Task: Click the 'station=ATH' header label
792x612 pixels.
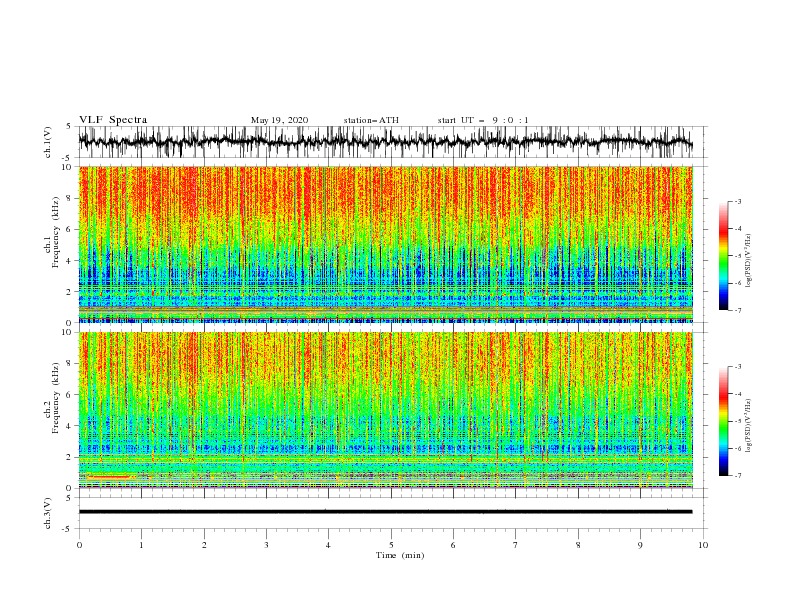Action: 371,120
